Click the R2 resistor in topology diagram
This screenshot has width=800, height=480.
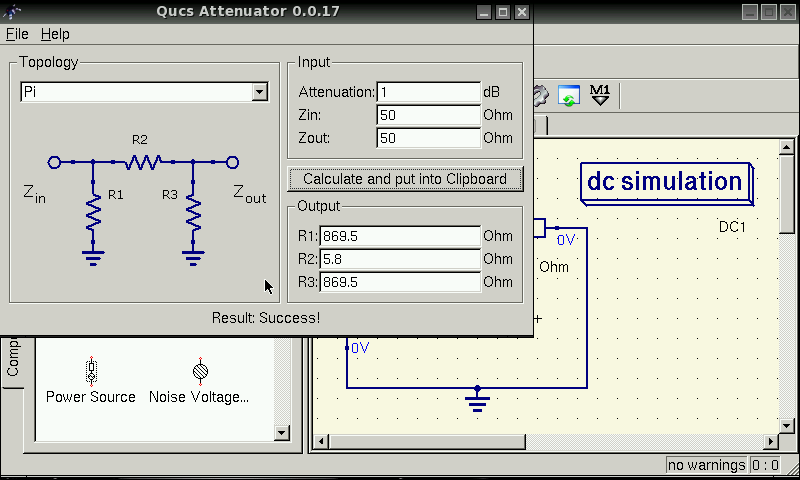143,162
